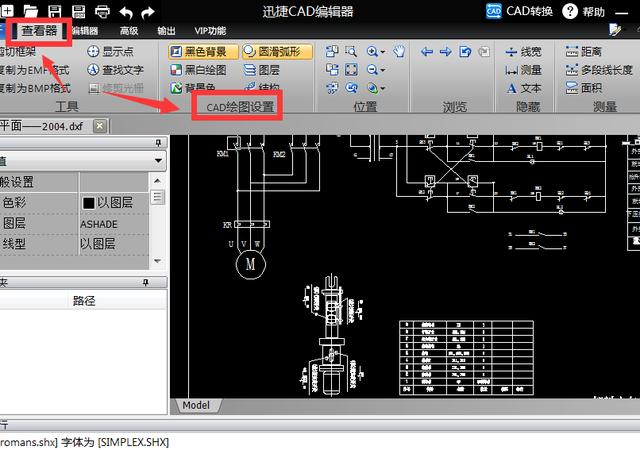Toggle the 测量 hide option
This screenshot has height=450, width=640.
click(523, 70)
